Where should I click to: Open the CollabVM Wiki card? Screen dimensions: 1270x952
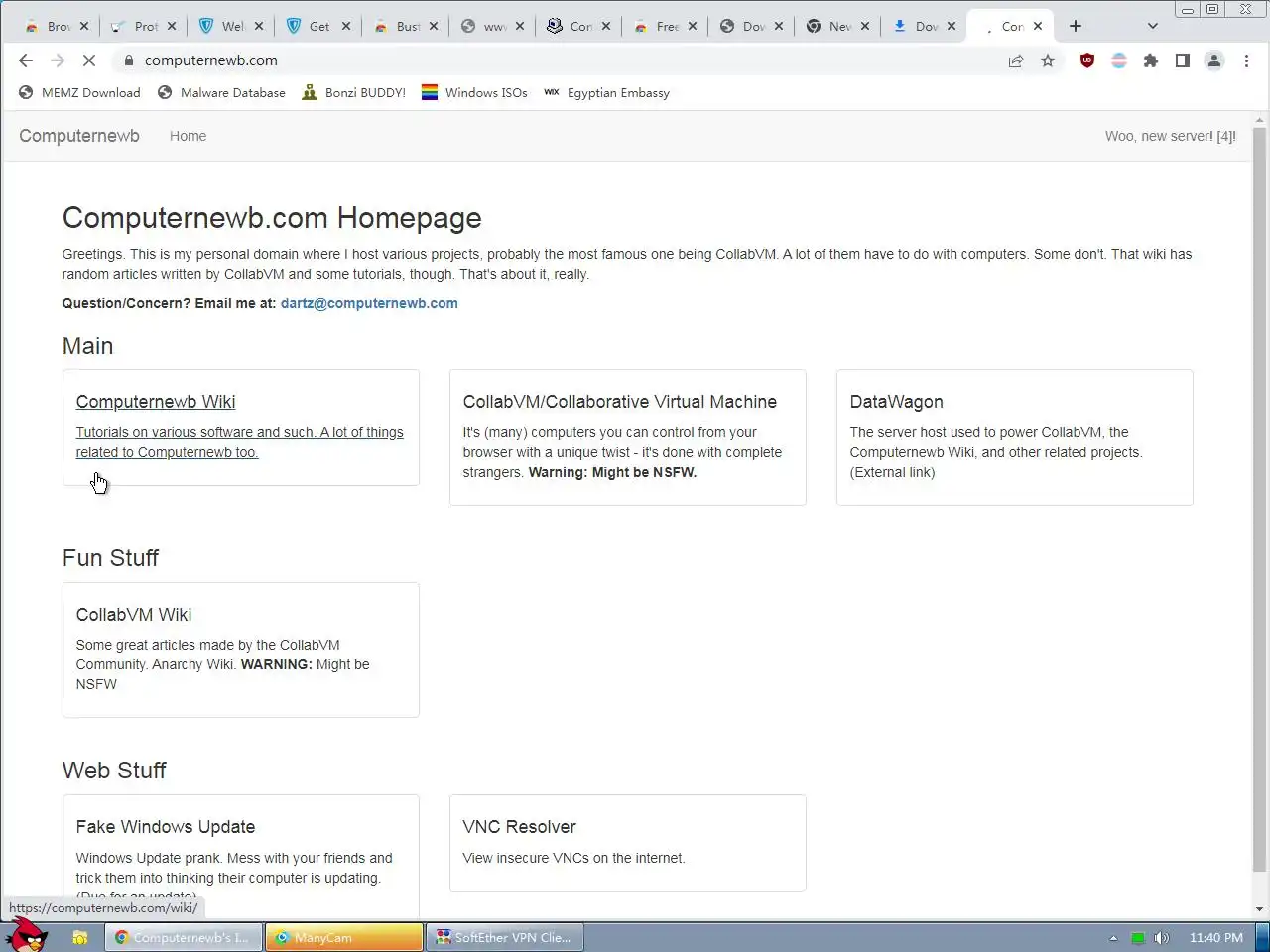click(241, 650)
